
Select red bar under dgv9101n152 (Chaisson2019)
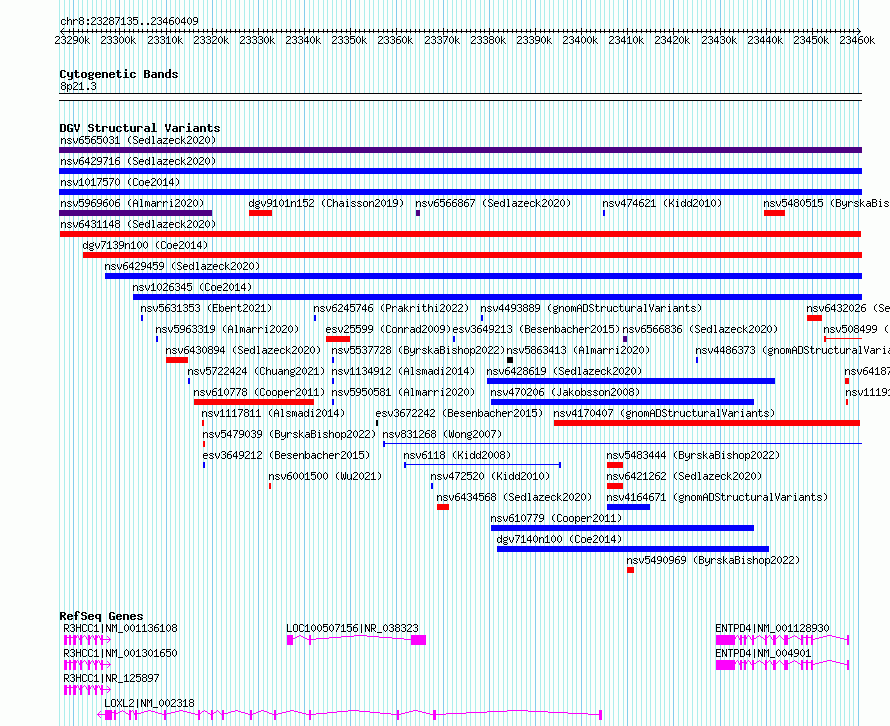[x=261, y=213]
